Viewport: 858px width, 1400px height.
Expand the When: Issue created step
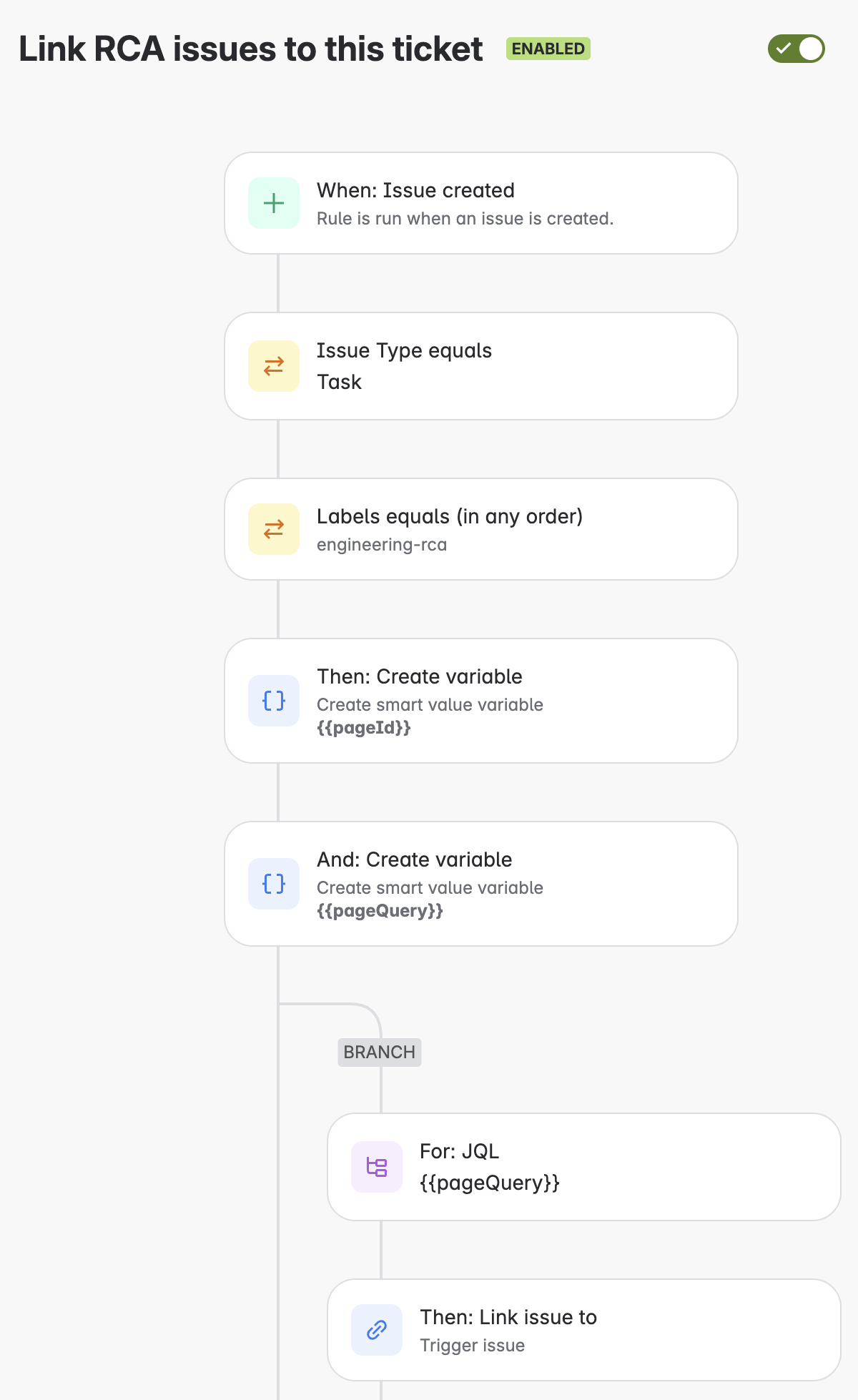(480, 203)
